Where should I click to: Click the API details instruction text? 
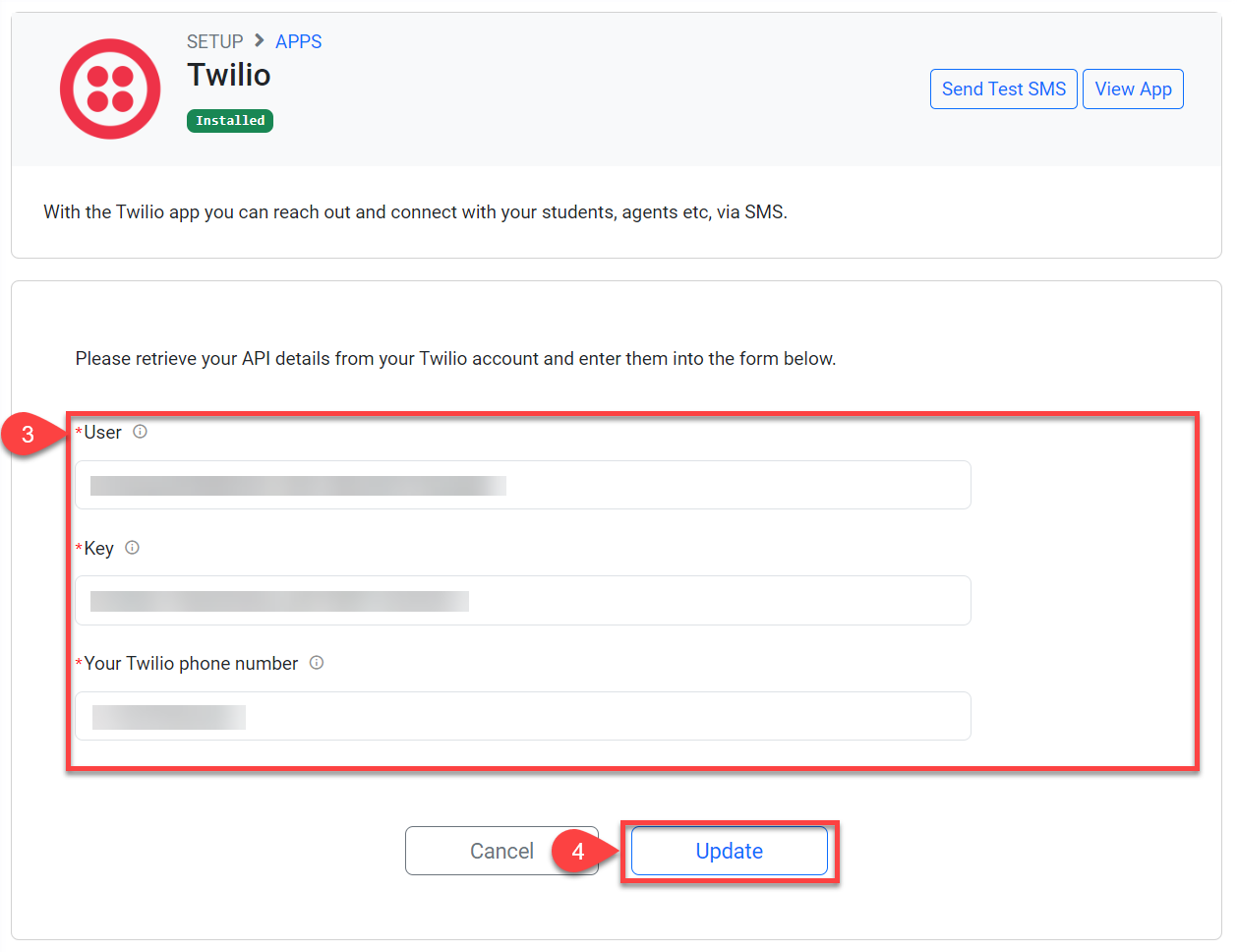pos(455,359)
